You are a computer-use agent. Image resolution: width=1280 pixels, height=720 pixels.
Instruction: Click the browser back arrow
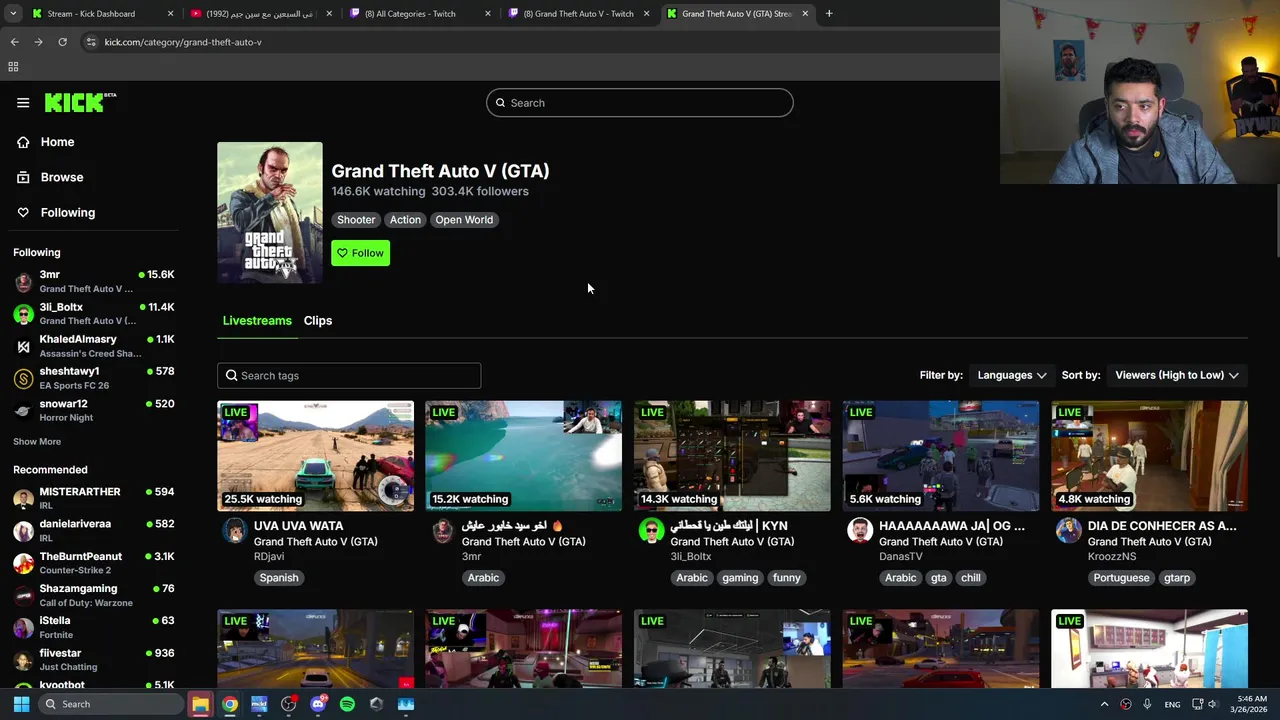tap(14, 42)
